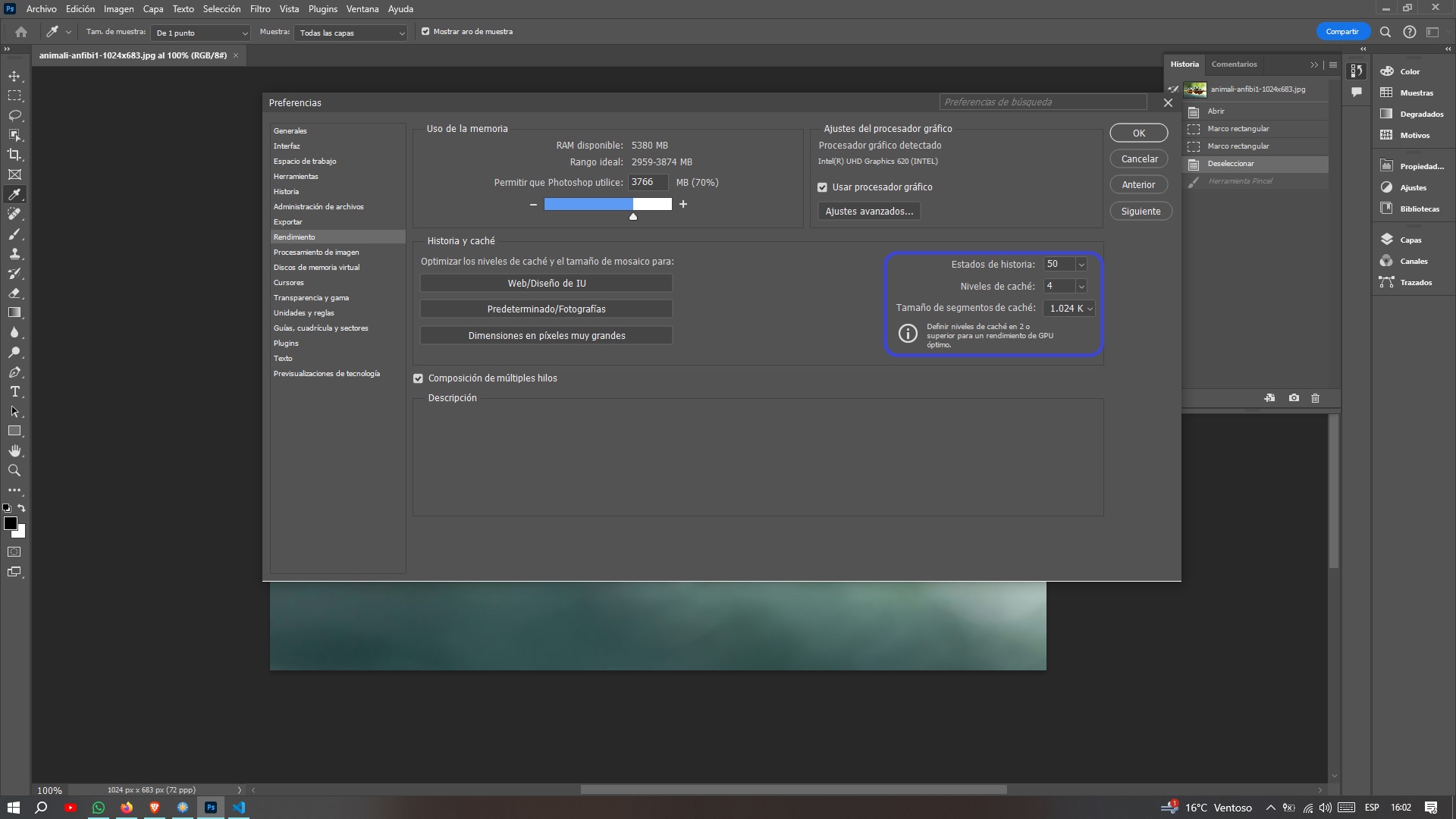Open the Trazados panel
Image resolution: width=1456 pixels, height=819 pixels.
pos(1416,282)
